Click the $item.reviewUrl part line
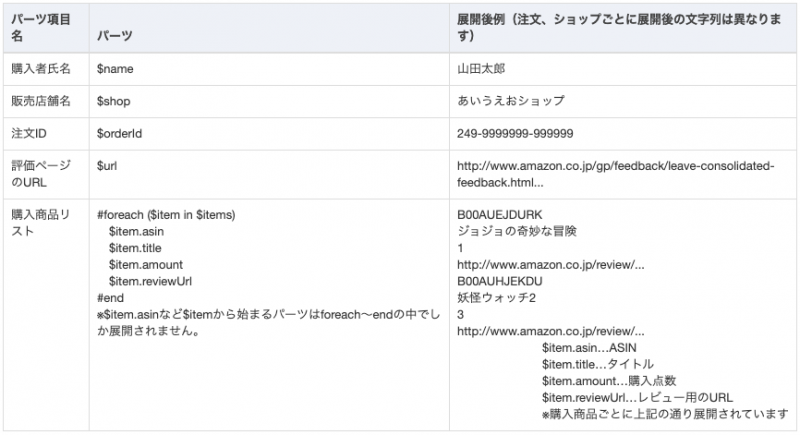 (x=150, y=282)
